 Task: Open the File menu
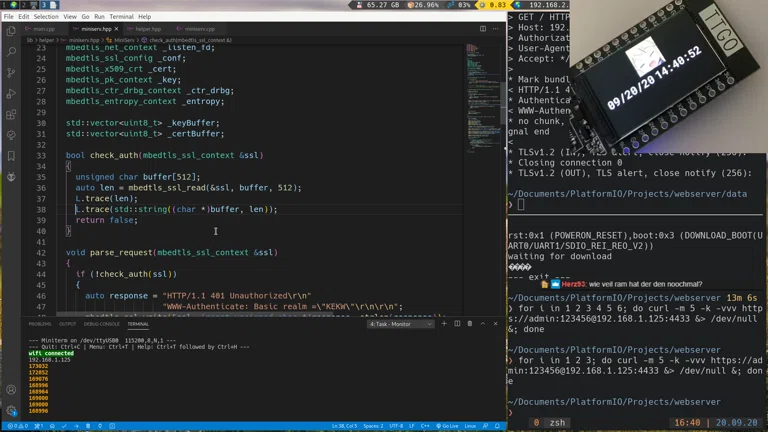click(9, 17)
